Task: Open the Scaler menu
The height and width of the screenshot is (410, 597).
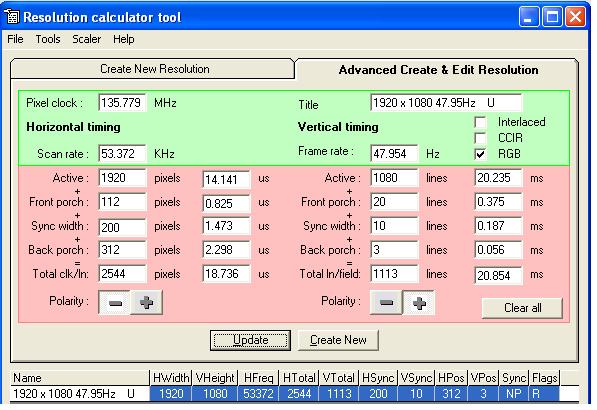Action: pos(86,39)
